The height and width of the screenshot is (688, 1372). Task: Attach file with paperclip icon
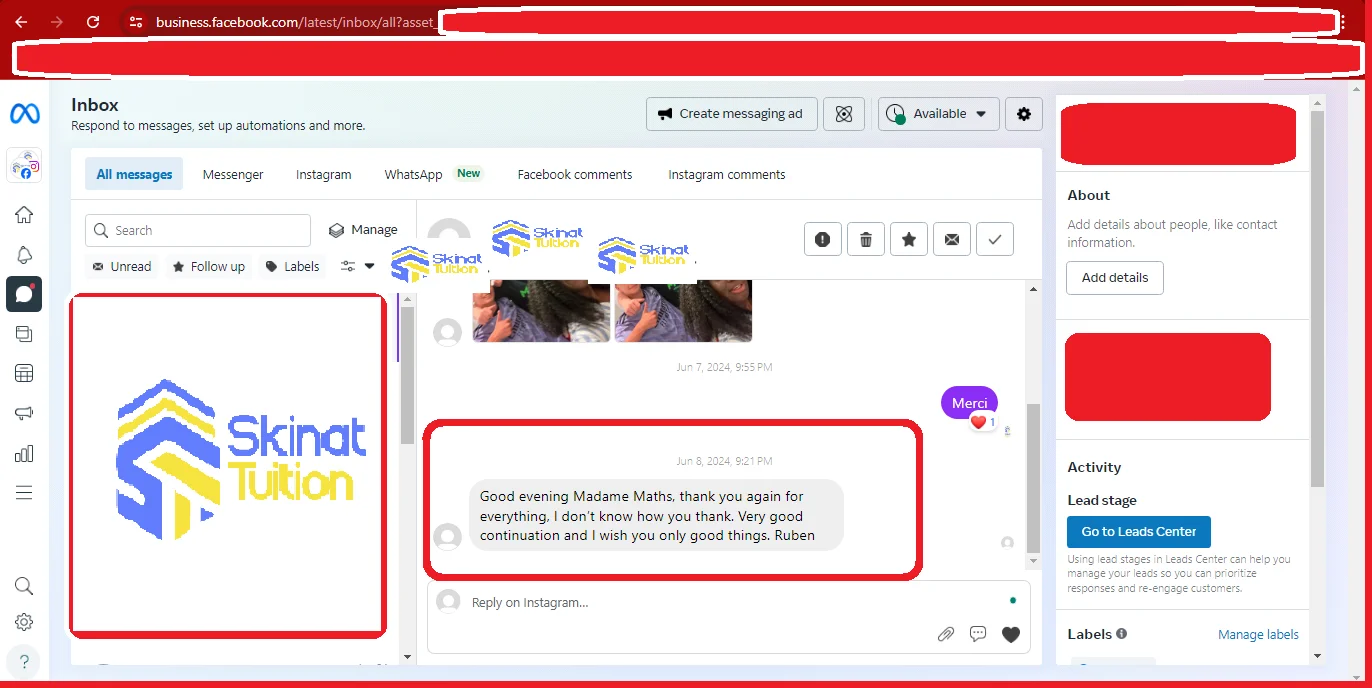click(945, 634)
